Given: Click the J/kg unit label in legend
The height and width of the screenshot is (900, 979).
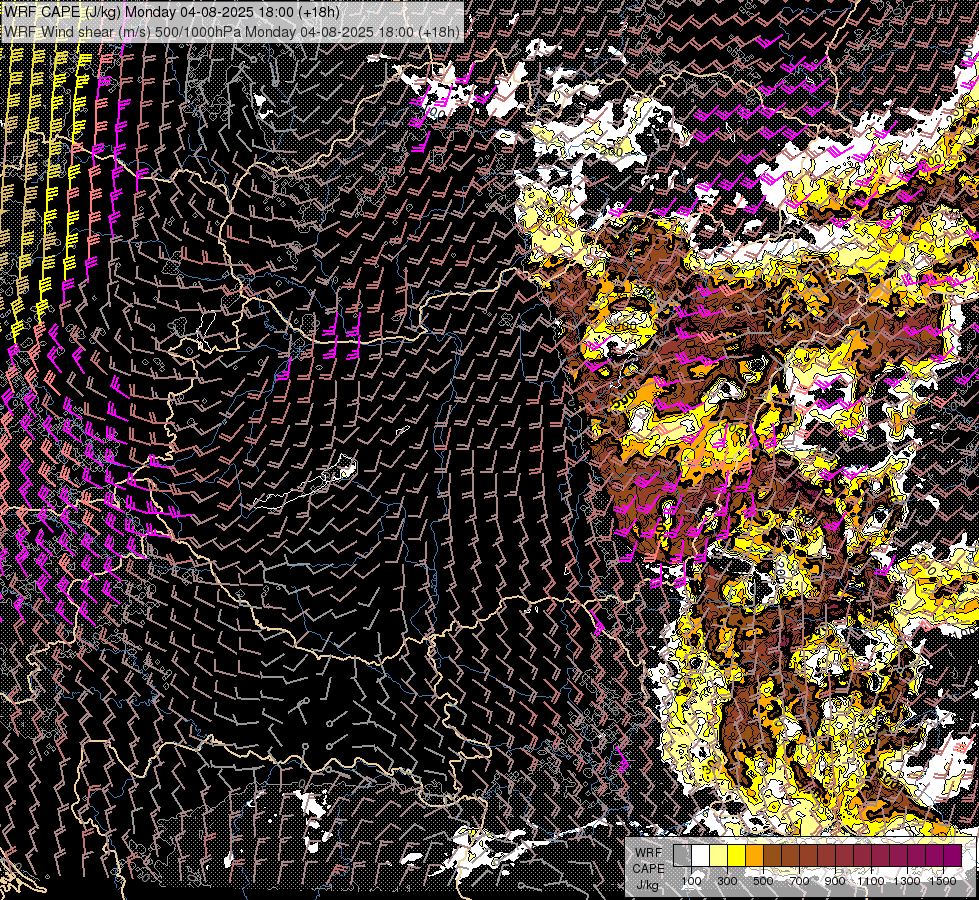Looking at the screenshot, I should coord(647,884).
